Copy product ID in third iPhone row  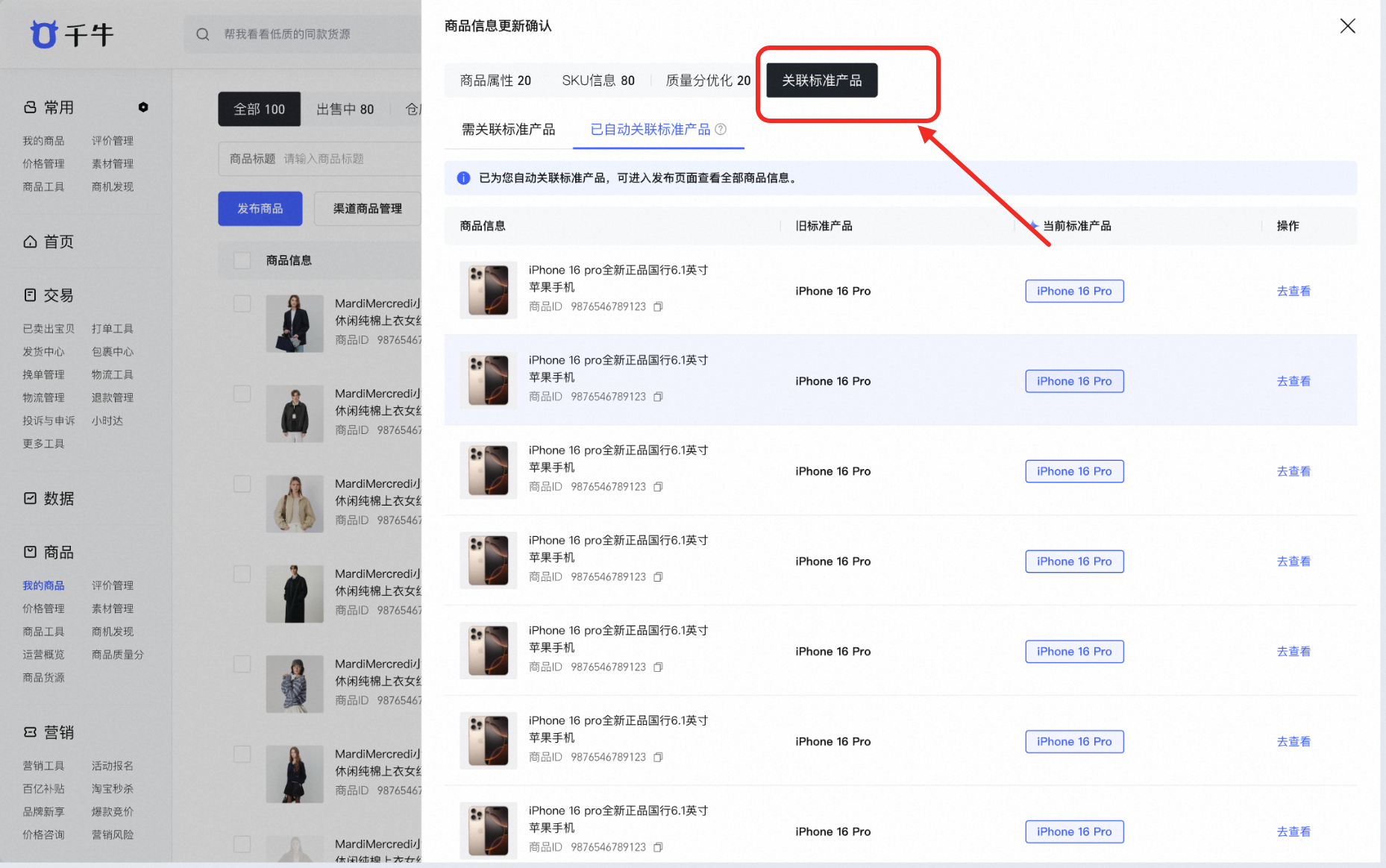658,487
